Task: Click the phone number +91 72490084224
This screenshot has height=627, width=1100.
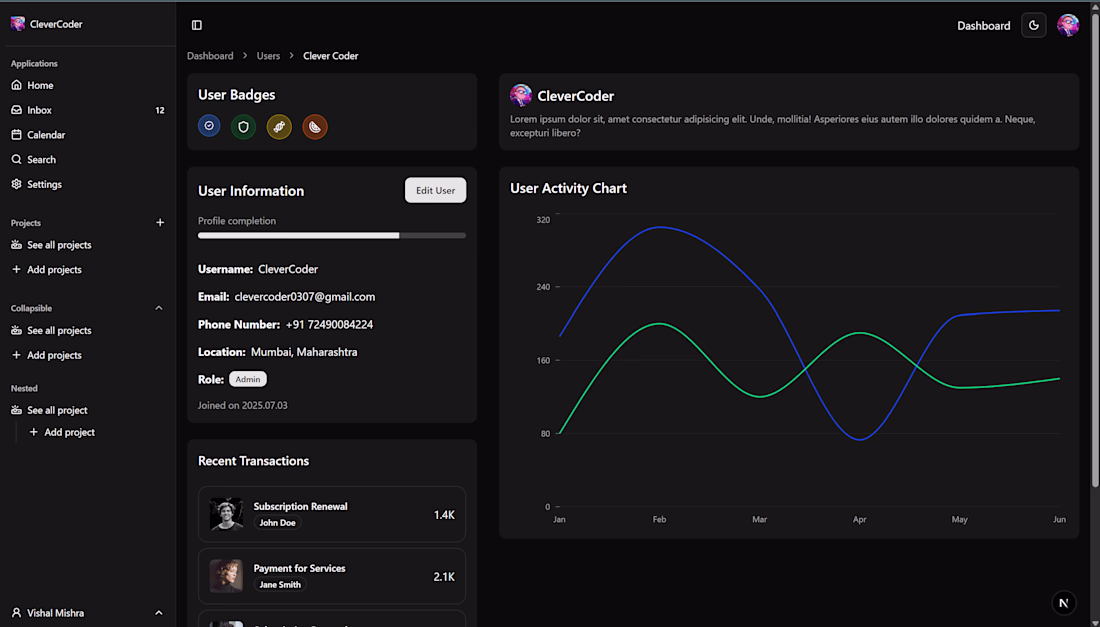Action: 329,324
